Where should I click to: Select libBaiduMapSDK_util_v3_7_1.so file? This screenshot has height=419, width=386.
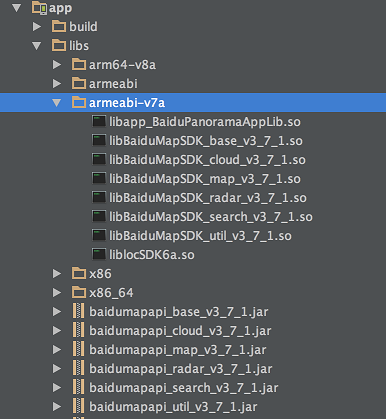click(x=200, y=236)
